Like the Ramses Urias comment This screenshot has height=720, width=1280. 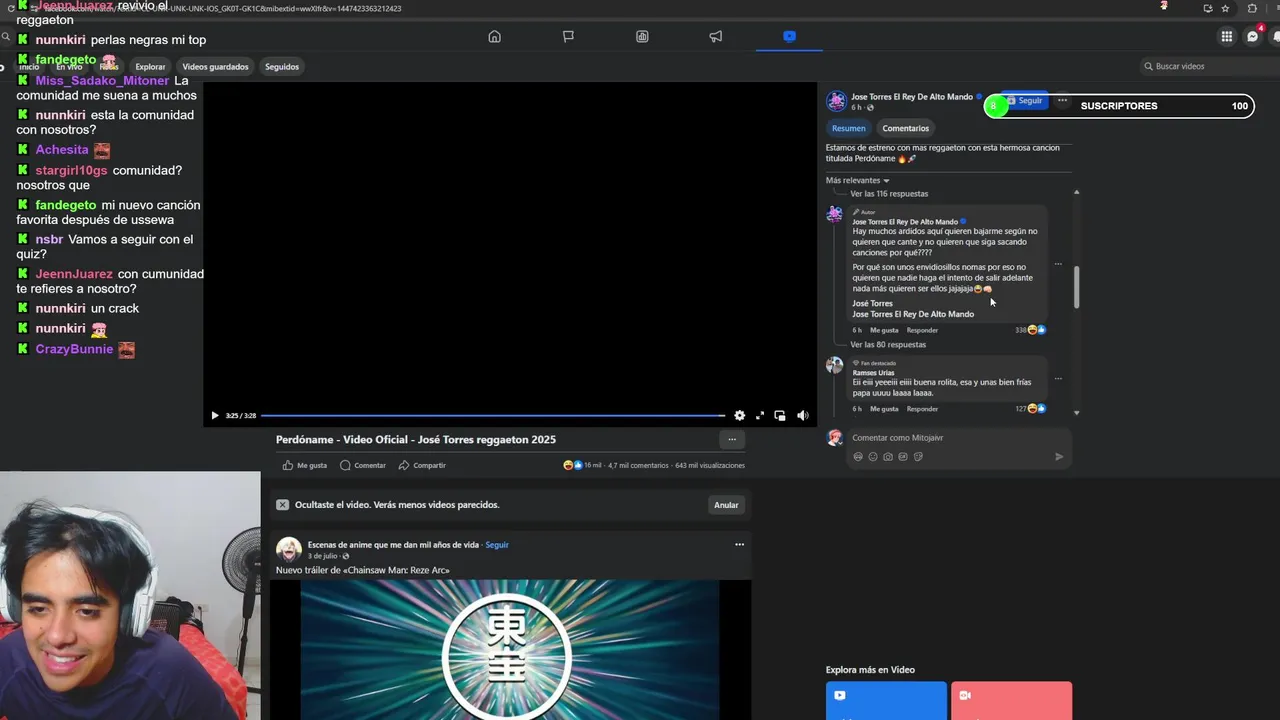click(x=884, y=409)
